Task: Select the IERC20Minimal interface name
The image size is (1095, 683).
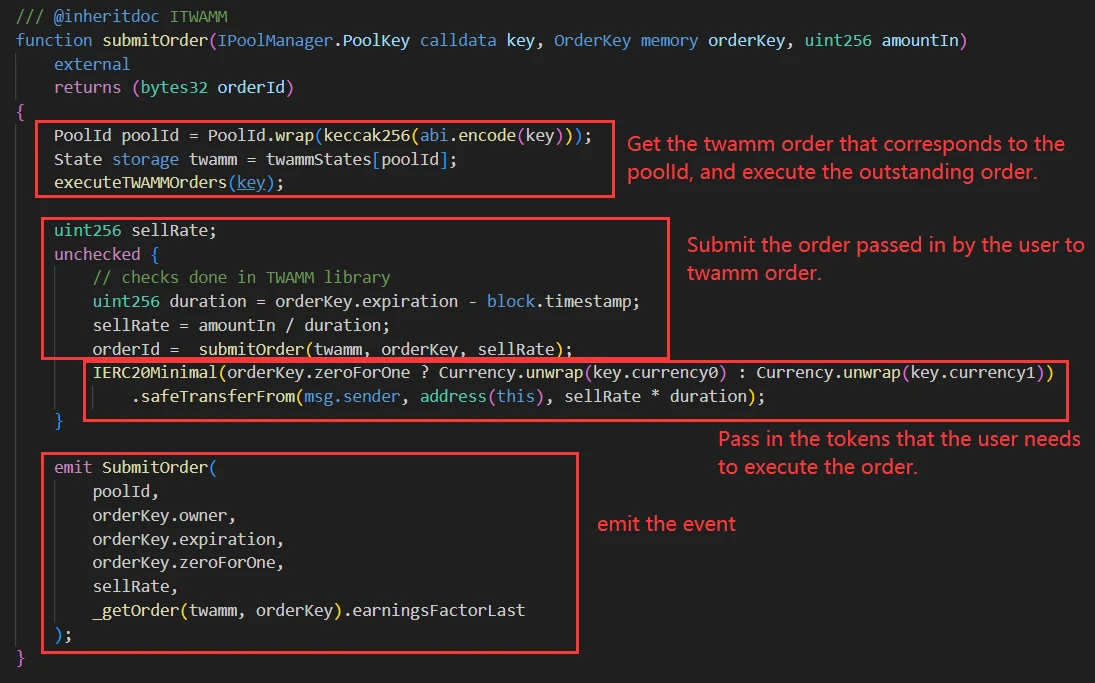Action: 150,373
